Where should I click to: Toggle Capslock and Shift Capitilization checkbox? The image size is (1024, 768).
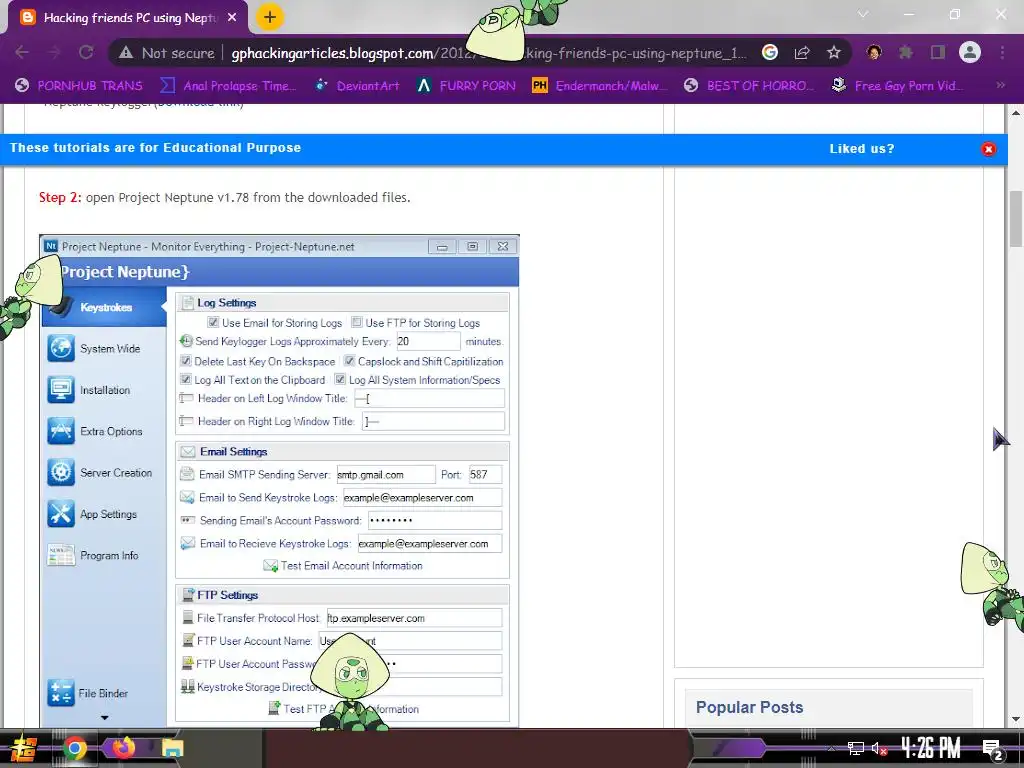pos(349,360)
